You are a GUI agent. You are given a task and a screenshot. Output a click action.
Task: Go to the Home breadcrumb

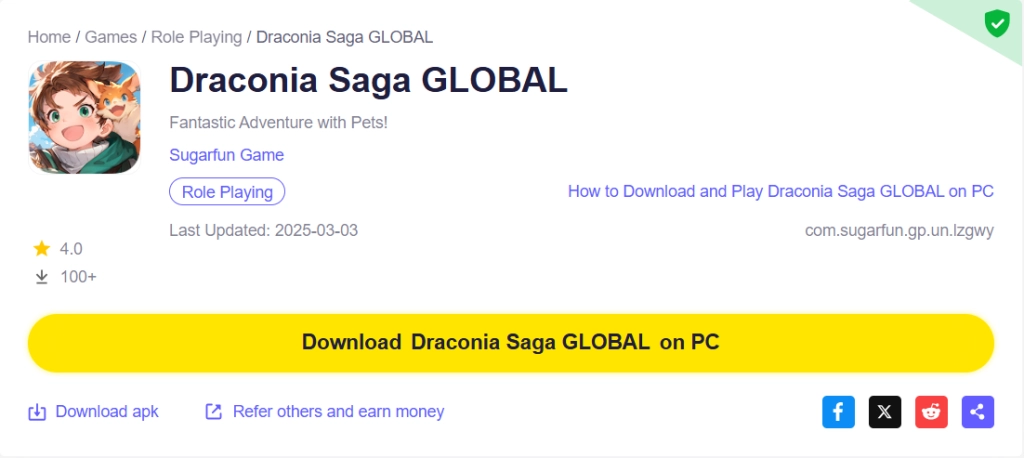pos(49,37)
